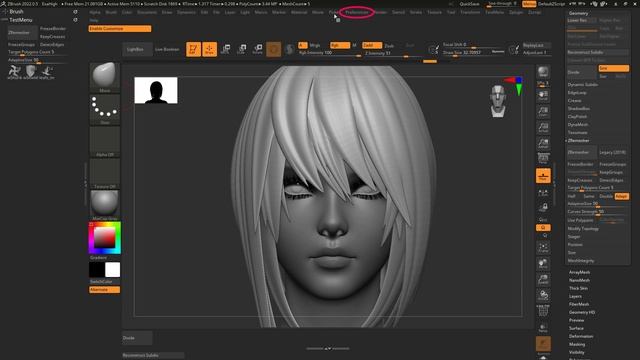This screenshot has width=640, height=360.
Task: Click the Transp transparency icon
Action: tap(543, 327)
